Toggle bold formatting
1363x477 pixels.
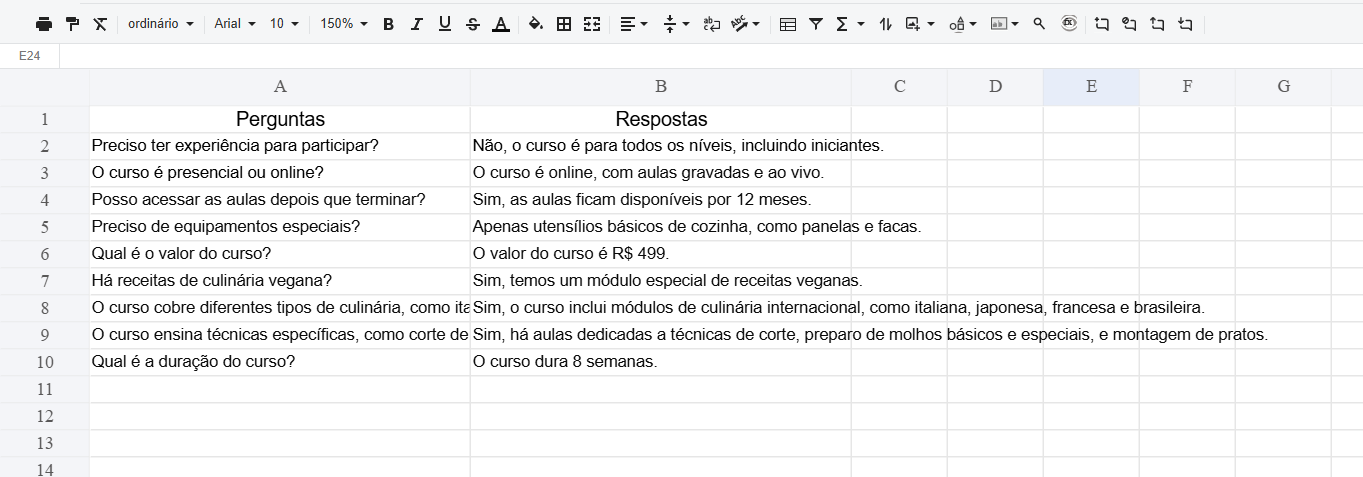(388, 23)
